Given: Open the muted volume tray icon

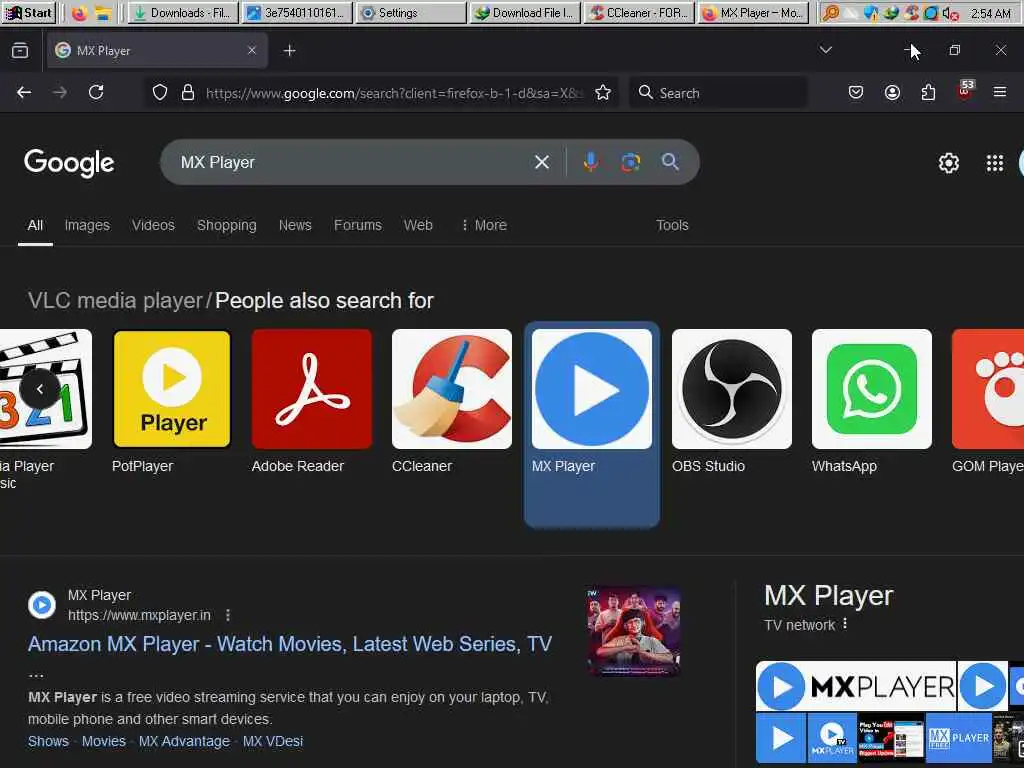Looking at the screenshot, I should pyautogui.click(x=950, y=13).
